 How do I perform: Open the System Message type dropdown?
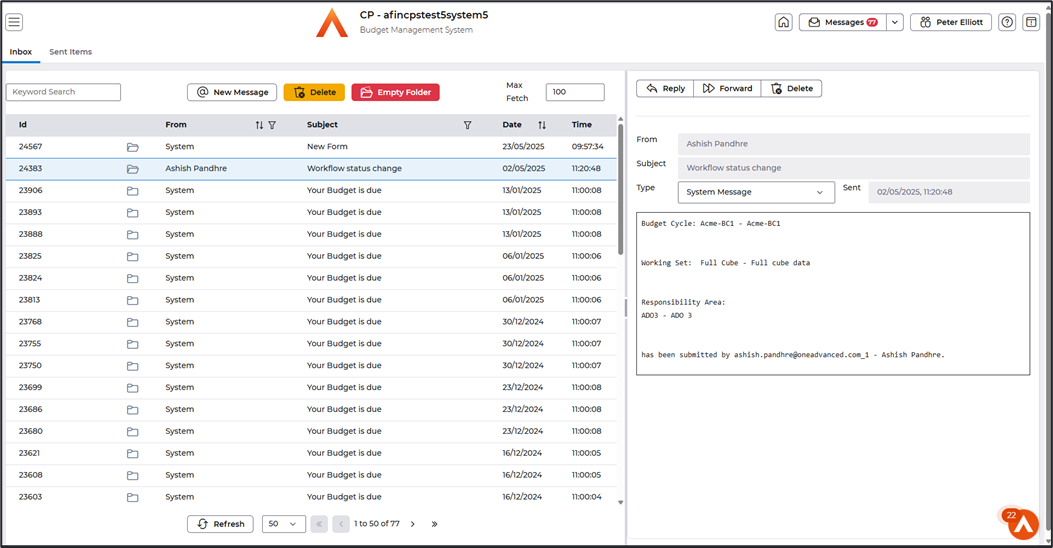tap(756, 192)
